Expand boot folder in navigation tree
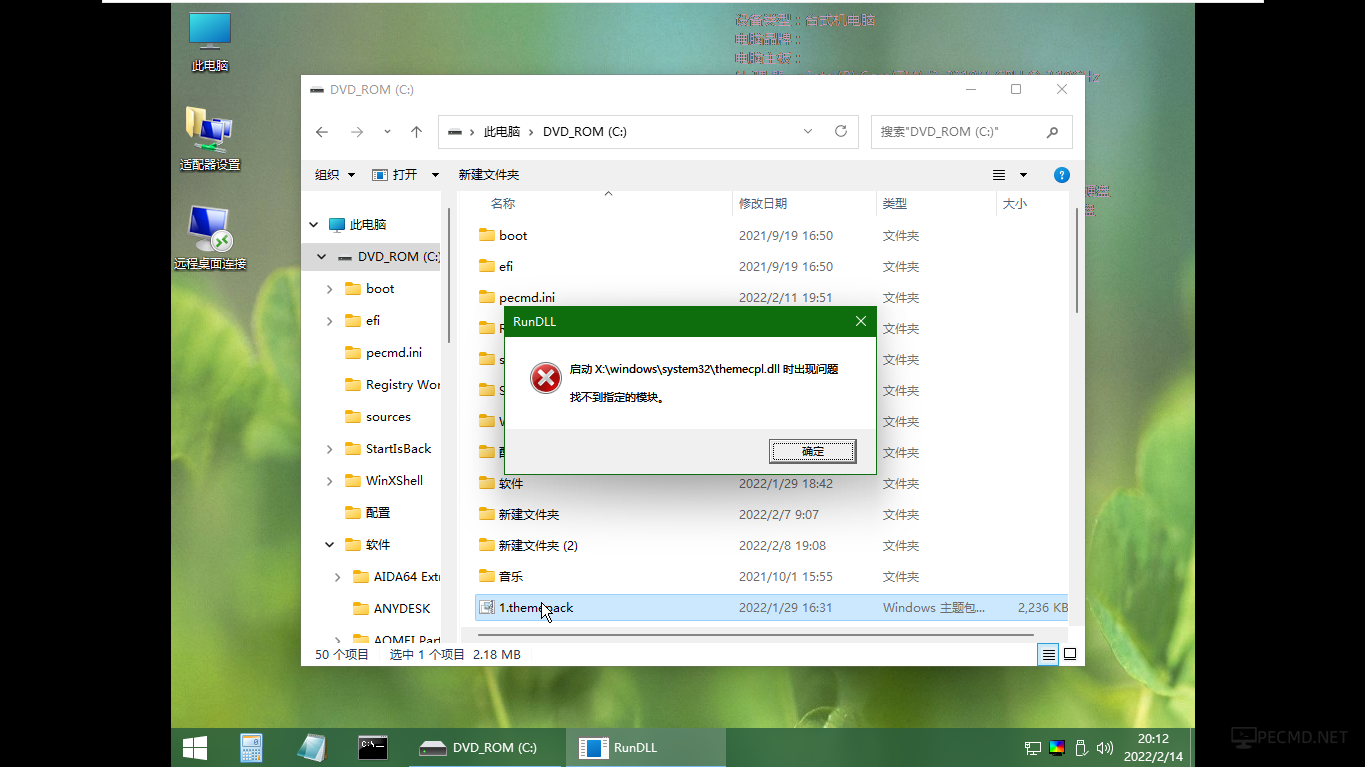This screenshot has height=767, width=1365. 330,289
